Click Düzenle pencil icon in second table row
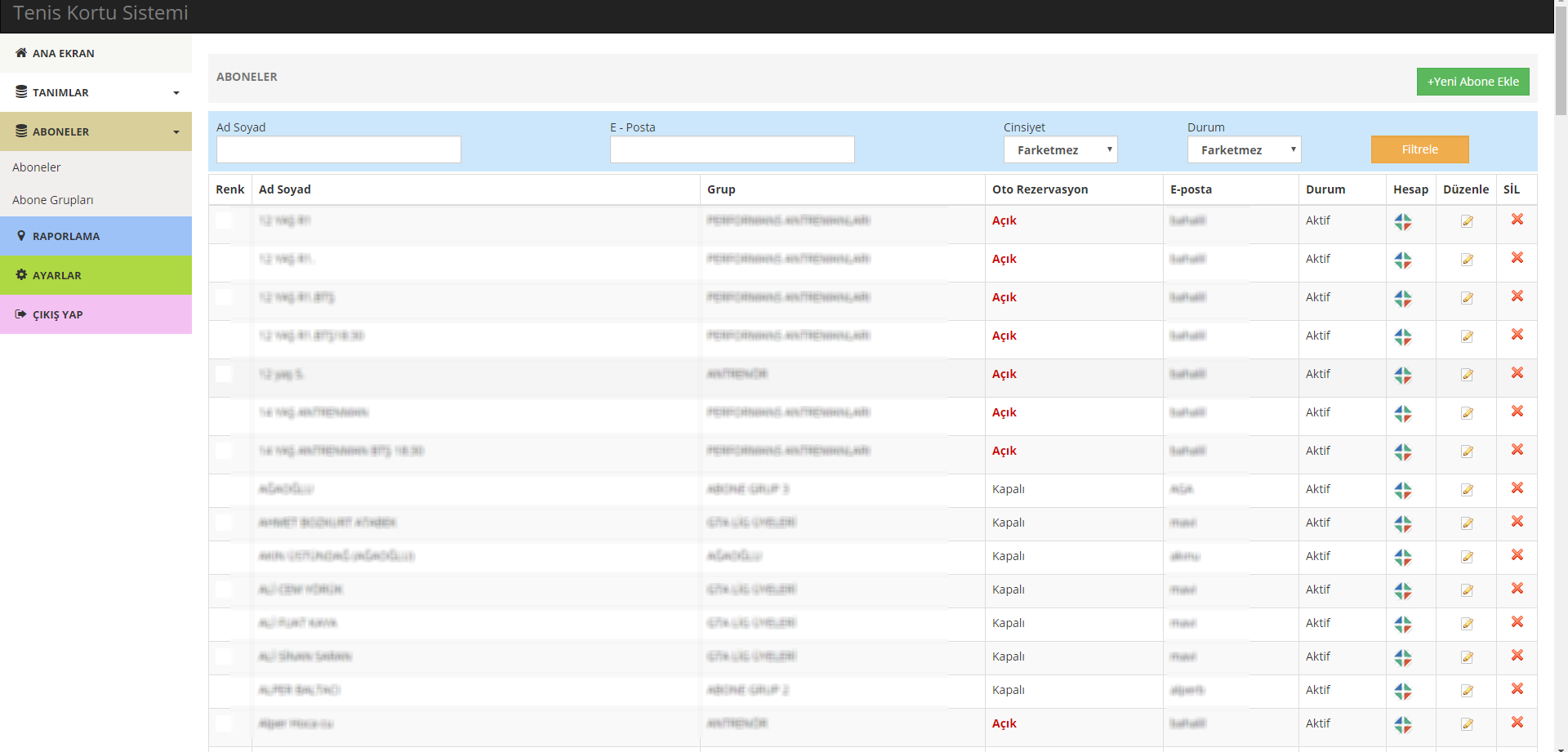 [1467, 260]
